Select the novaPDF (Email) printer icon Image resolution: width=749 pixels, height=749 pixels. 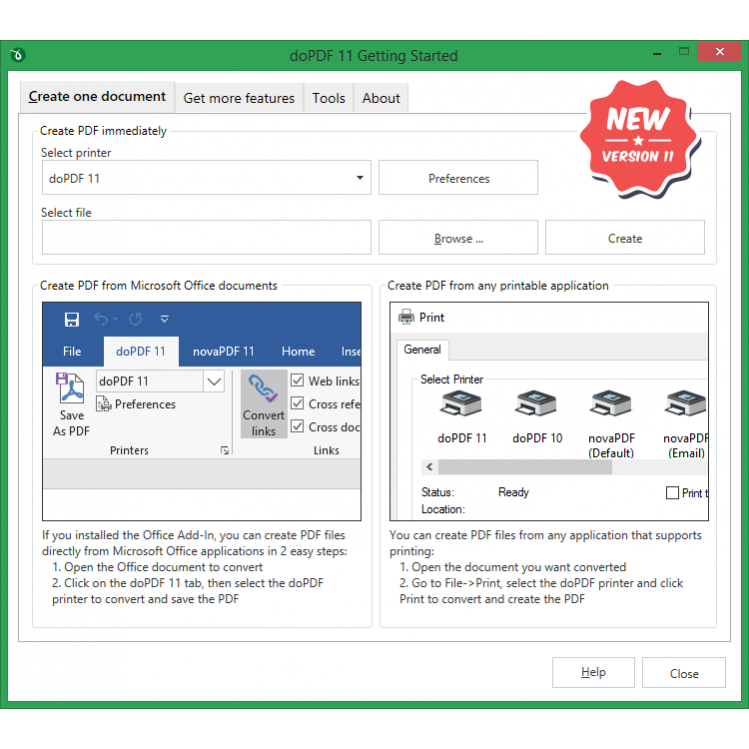tap(685, 404)
